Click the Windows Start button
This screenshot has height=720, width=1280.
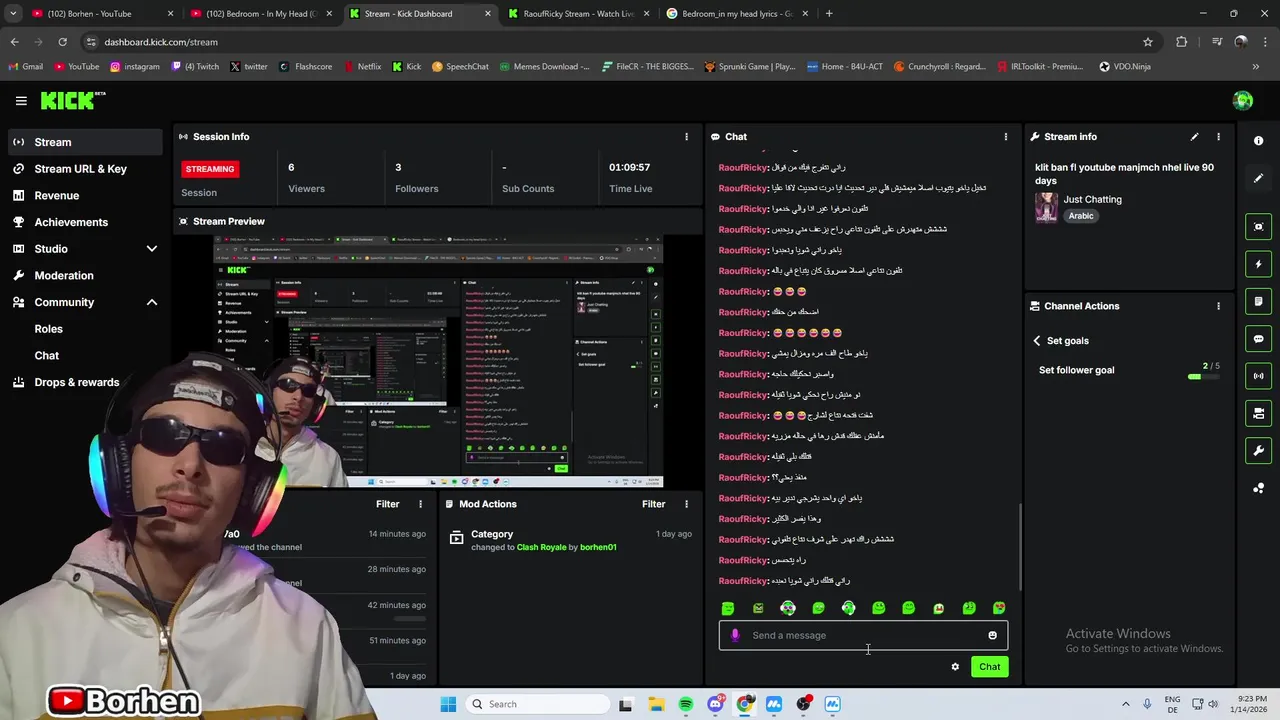point(448,704)
